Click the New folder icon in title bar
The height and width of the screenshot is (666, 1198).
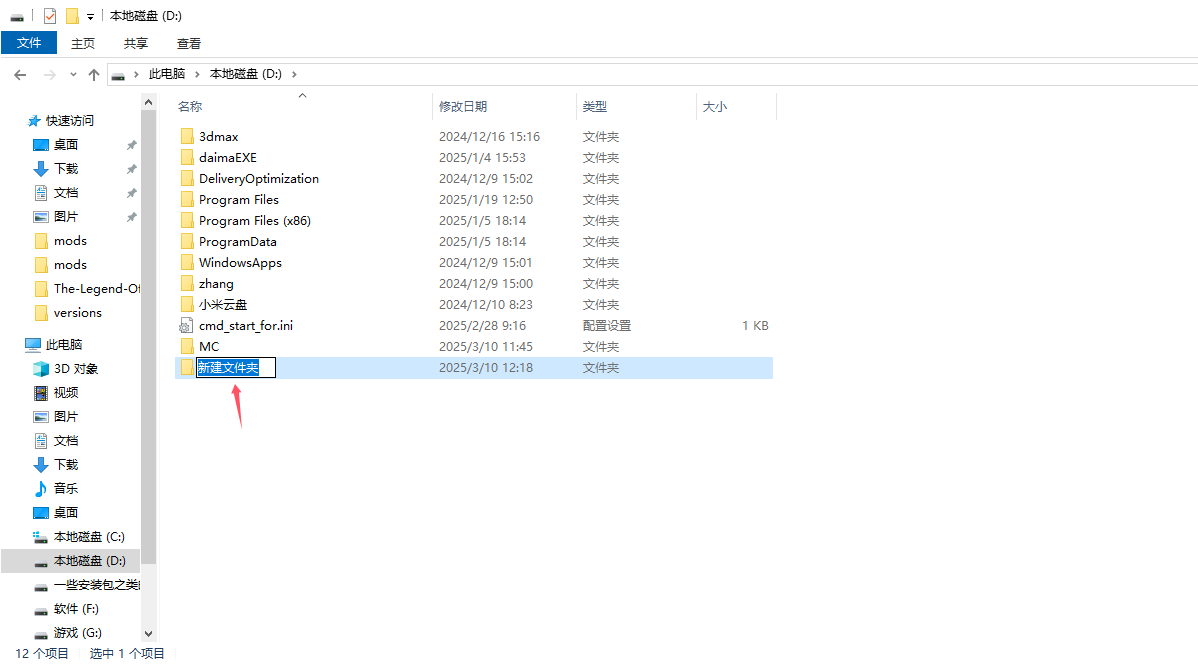click(72, 16)
